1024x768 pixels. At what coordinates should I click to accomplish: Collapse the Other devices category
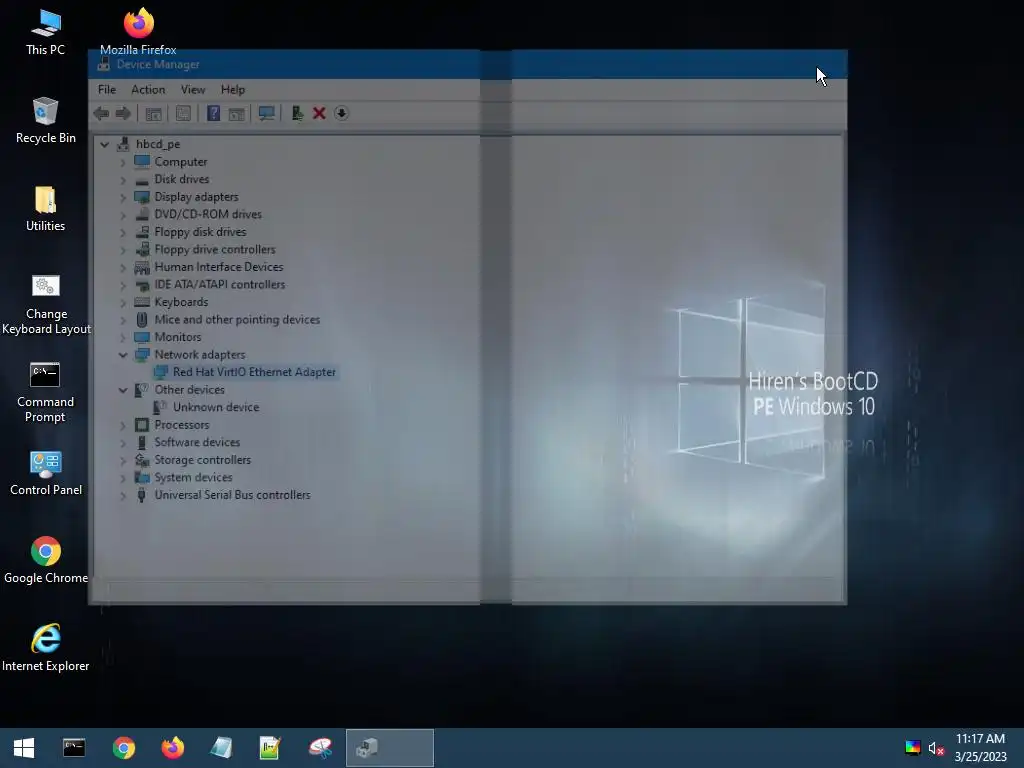pyautogui.click(x=123, y=390)
